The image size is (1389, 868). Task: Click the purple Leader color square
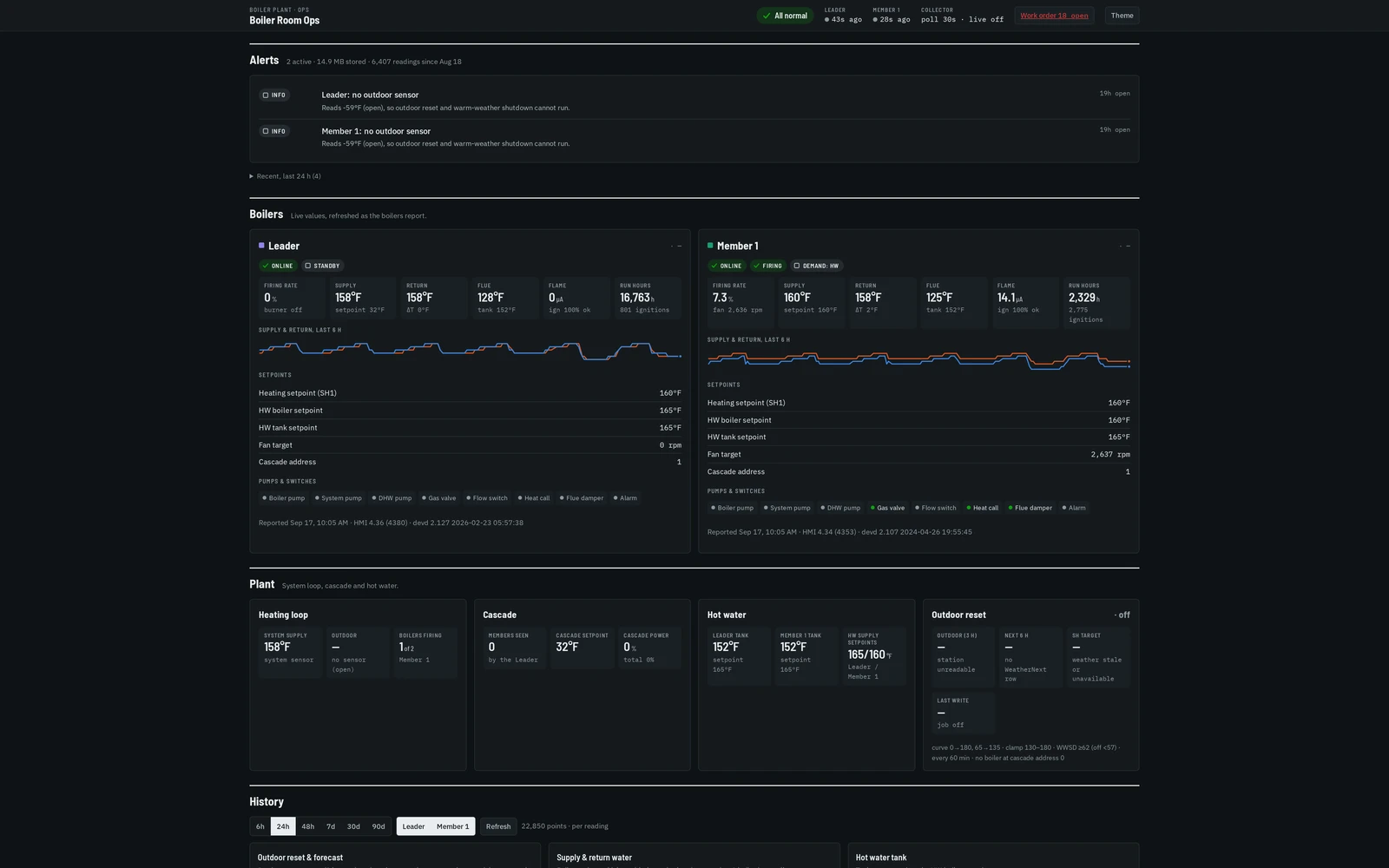pos(261,246)
